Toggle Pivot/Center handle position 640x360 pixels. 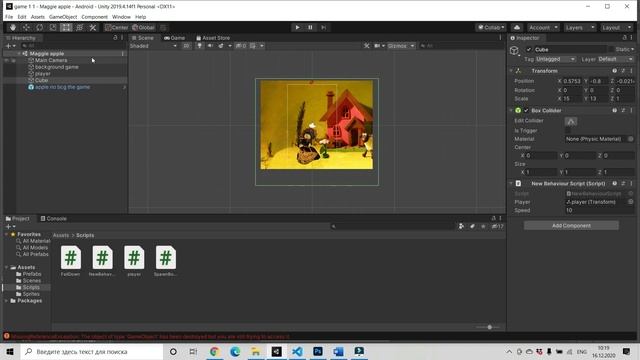click(x=117, y=27)
